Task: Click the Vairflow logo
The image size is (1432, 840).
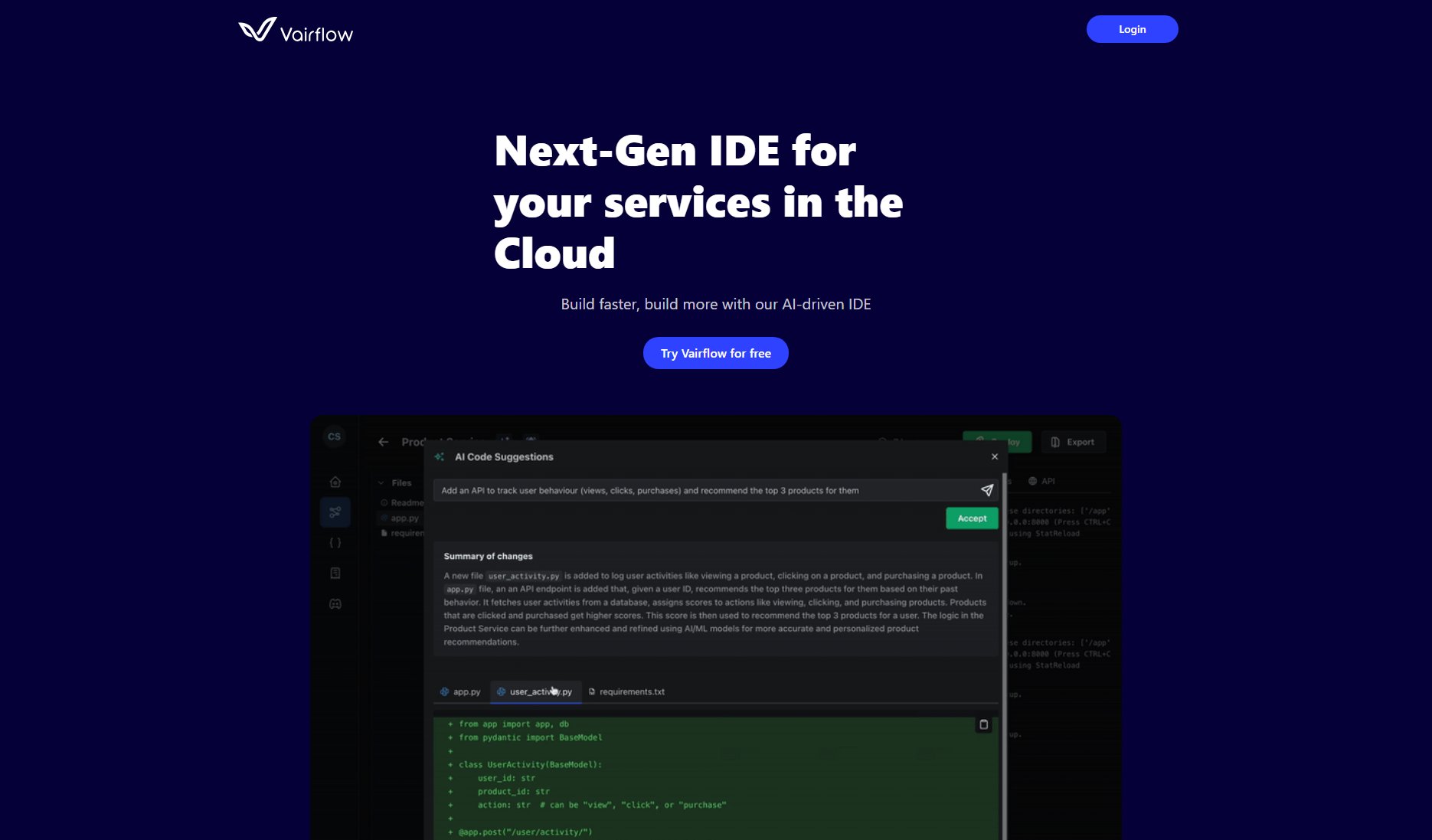Action: tap(296, 31)
